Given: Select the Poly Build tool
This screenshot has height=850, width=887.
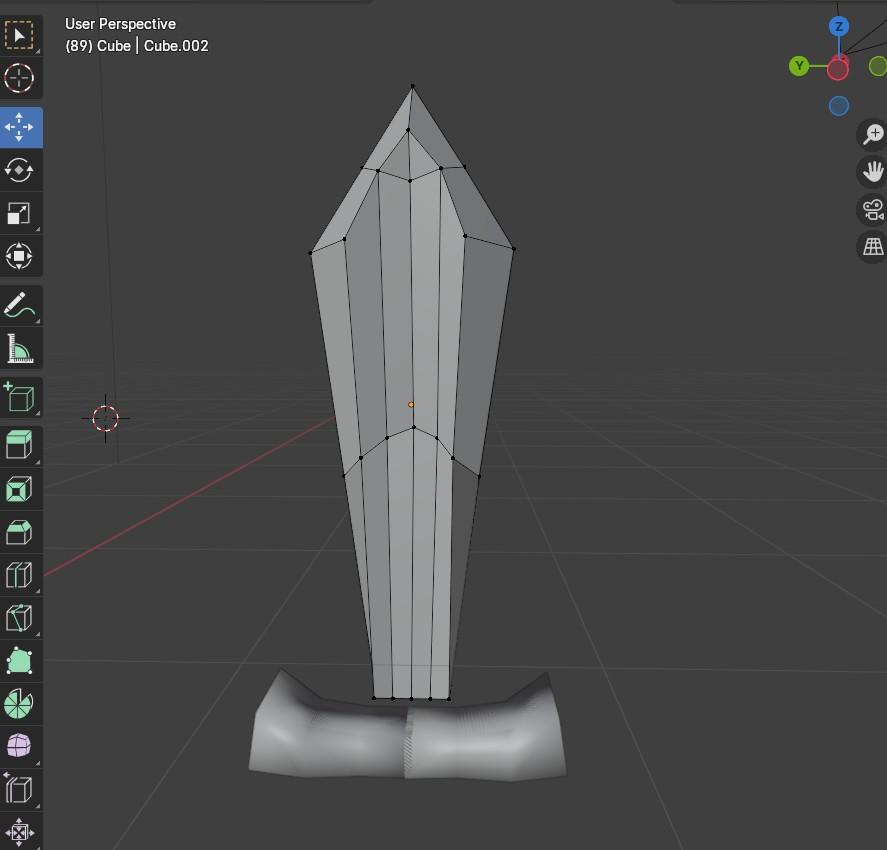Looking at the screenshot, I should (x=20, y=661).
